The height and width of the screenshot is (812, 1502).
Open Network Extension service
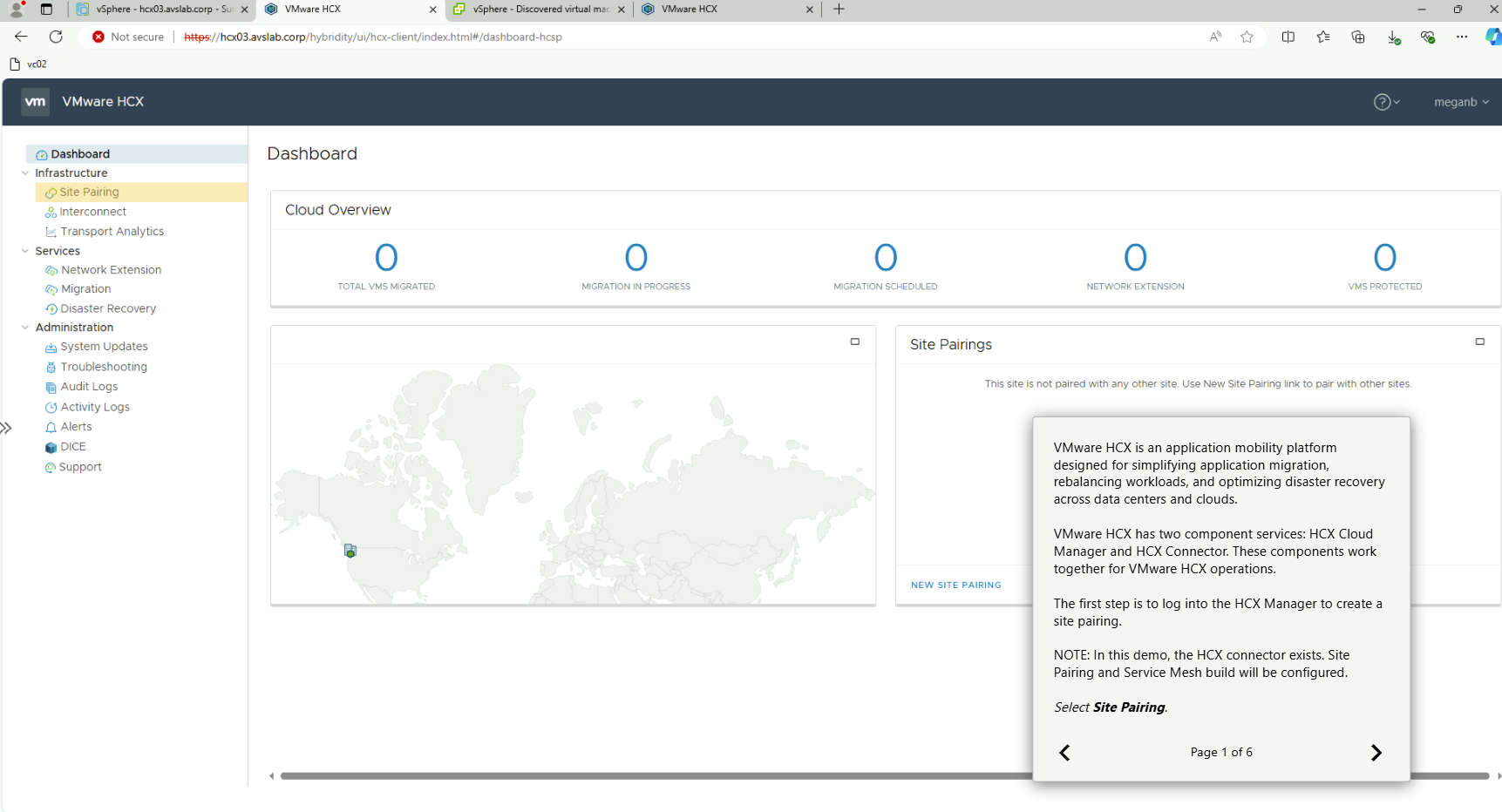click(x=112, y=270)
